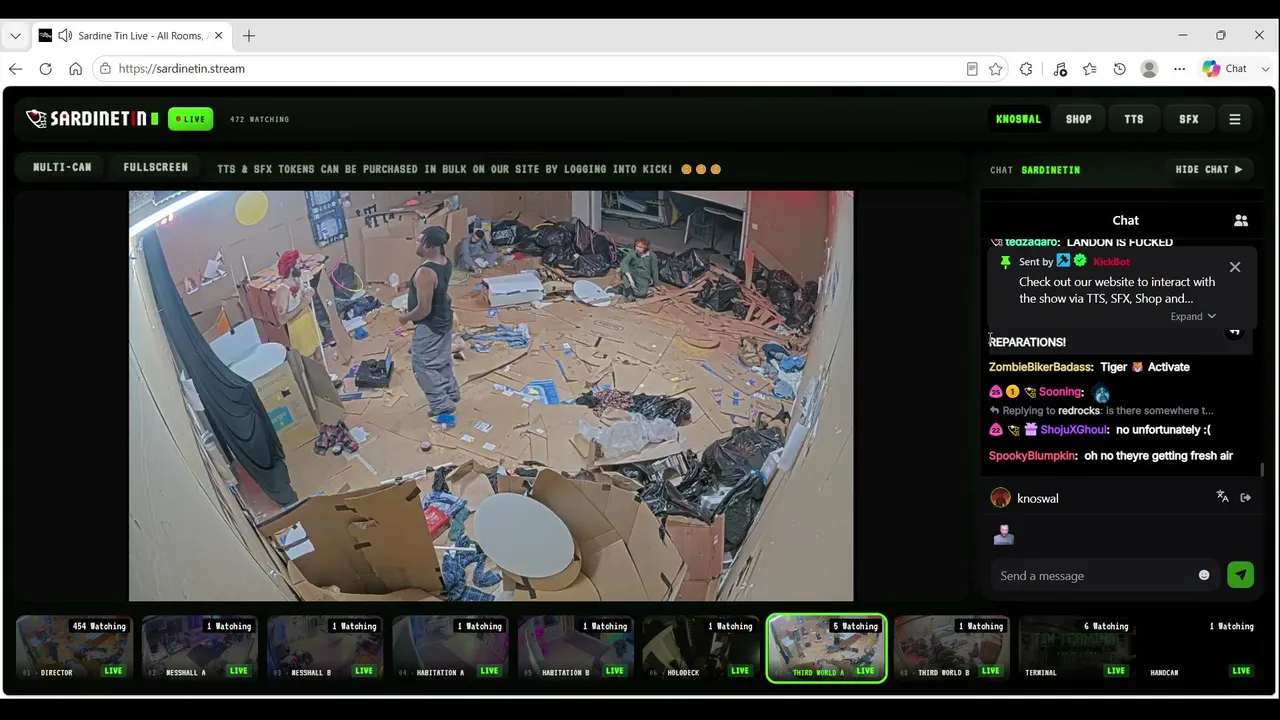Open the SHOP page
Image resolution: width=1280 pixels, height=720 pixels.
1078,119
